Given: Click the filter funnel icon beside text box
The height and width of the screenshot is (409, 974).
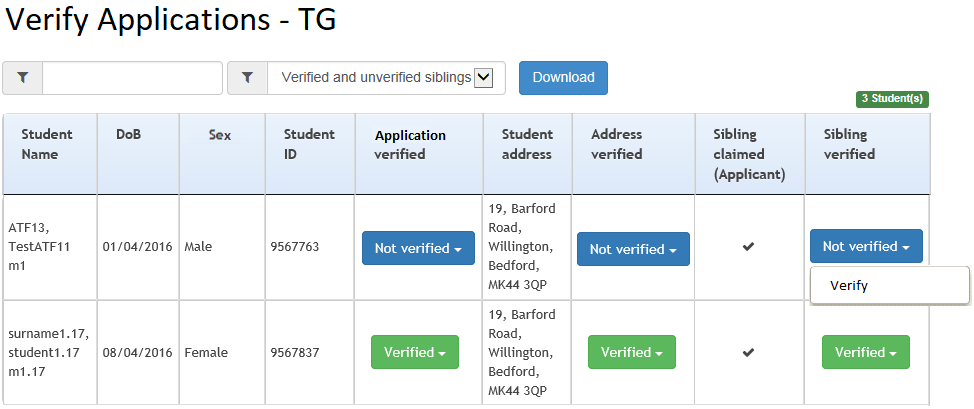Looking at the screenshot, I should point(23,78).
